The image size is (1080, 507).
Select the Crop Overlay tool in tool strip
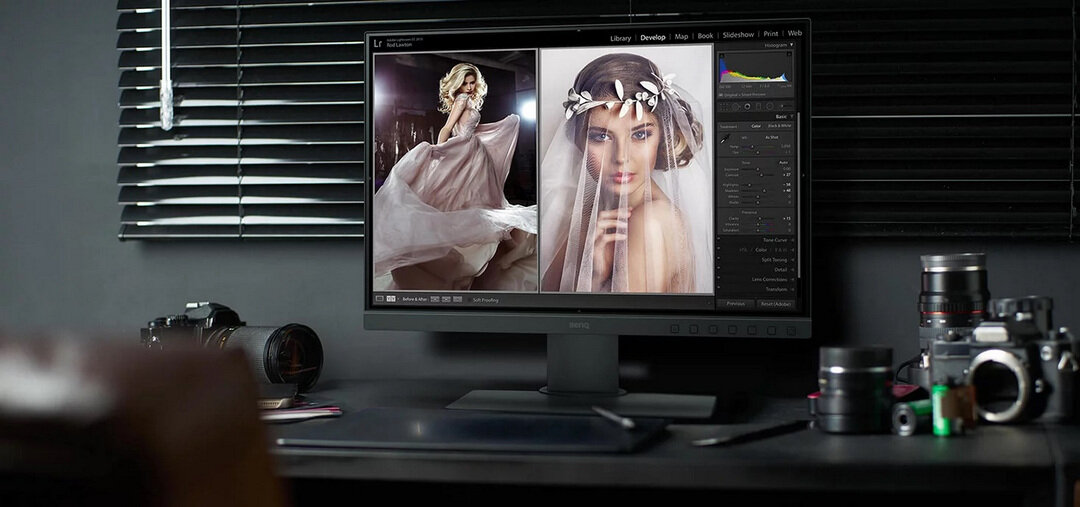724,106
